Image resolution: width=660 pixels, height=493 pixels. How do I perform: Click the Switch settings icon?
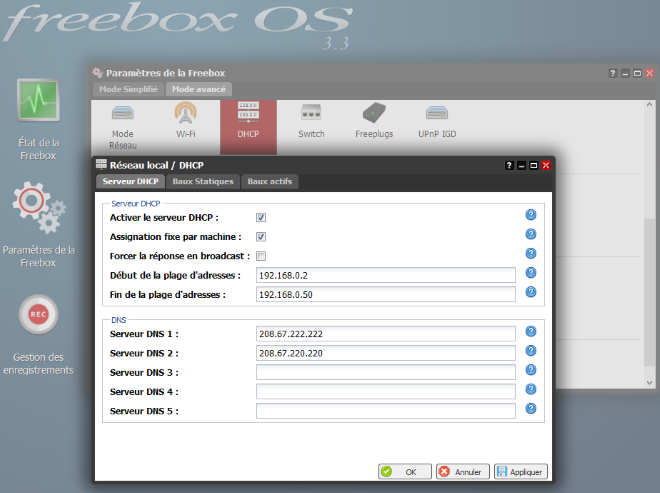311,113
